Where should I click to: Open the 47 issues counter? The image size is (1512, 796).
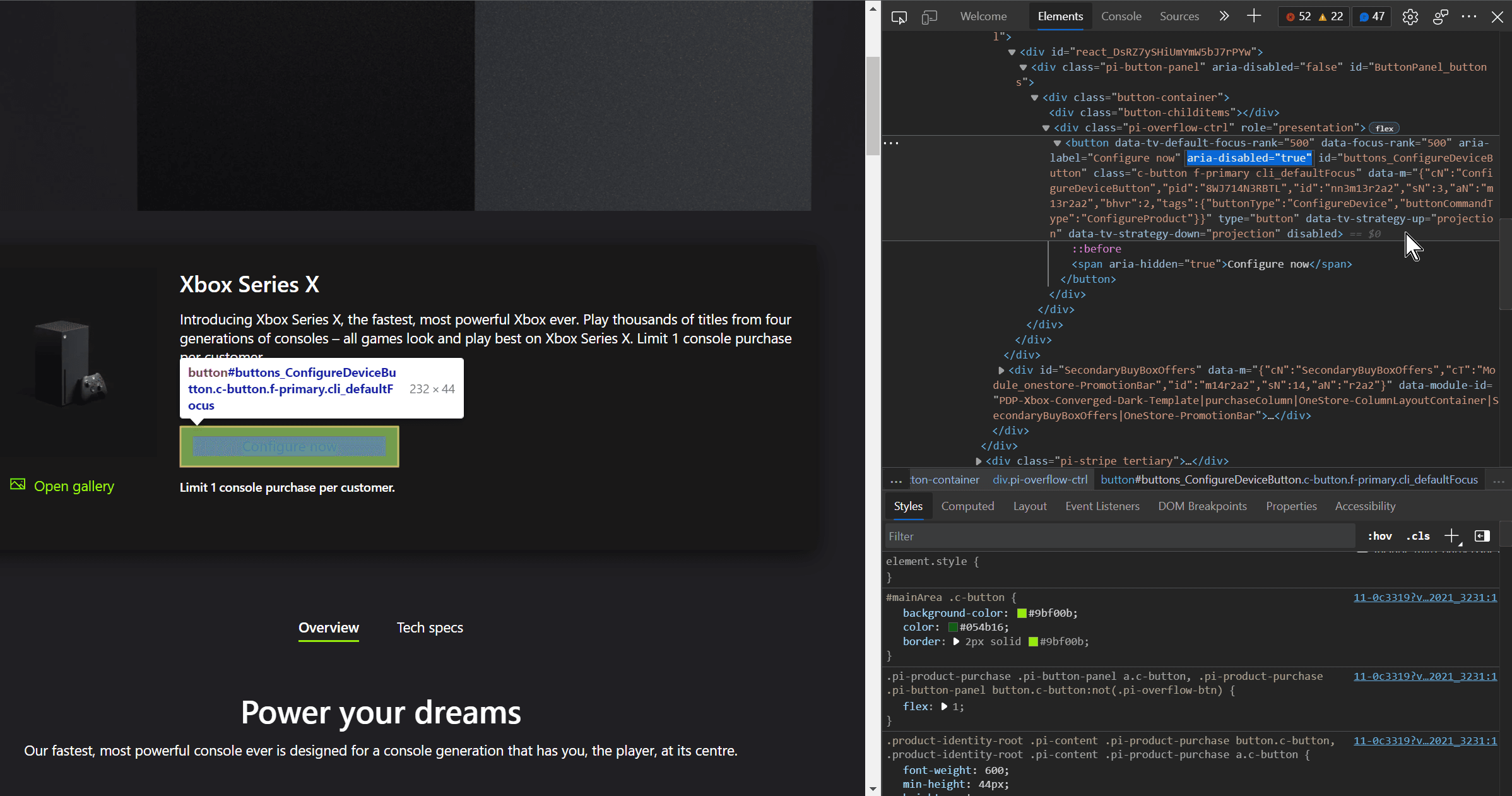point(1372,16)
